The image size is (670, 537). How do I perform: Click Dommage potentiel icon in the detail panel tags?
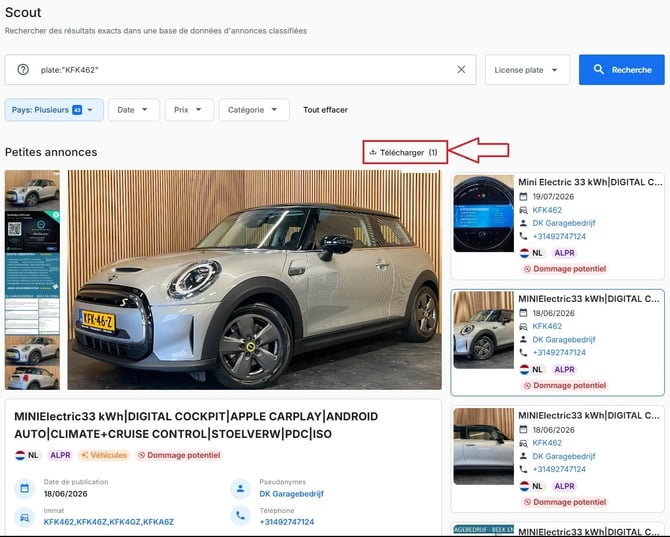(x=142, y=455)
